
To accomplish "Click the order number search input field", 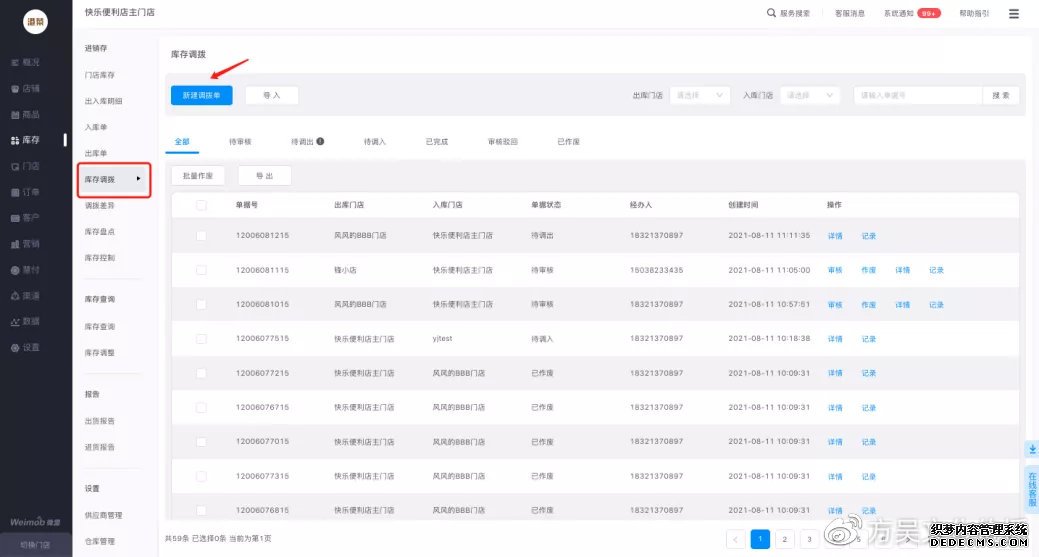I will click(918, 95).
